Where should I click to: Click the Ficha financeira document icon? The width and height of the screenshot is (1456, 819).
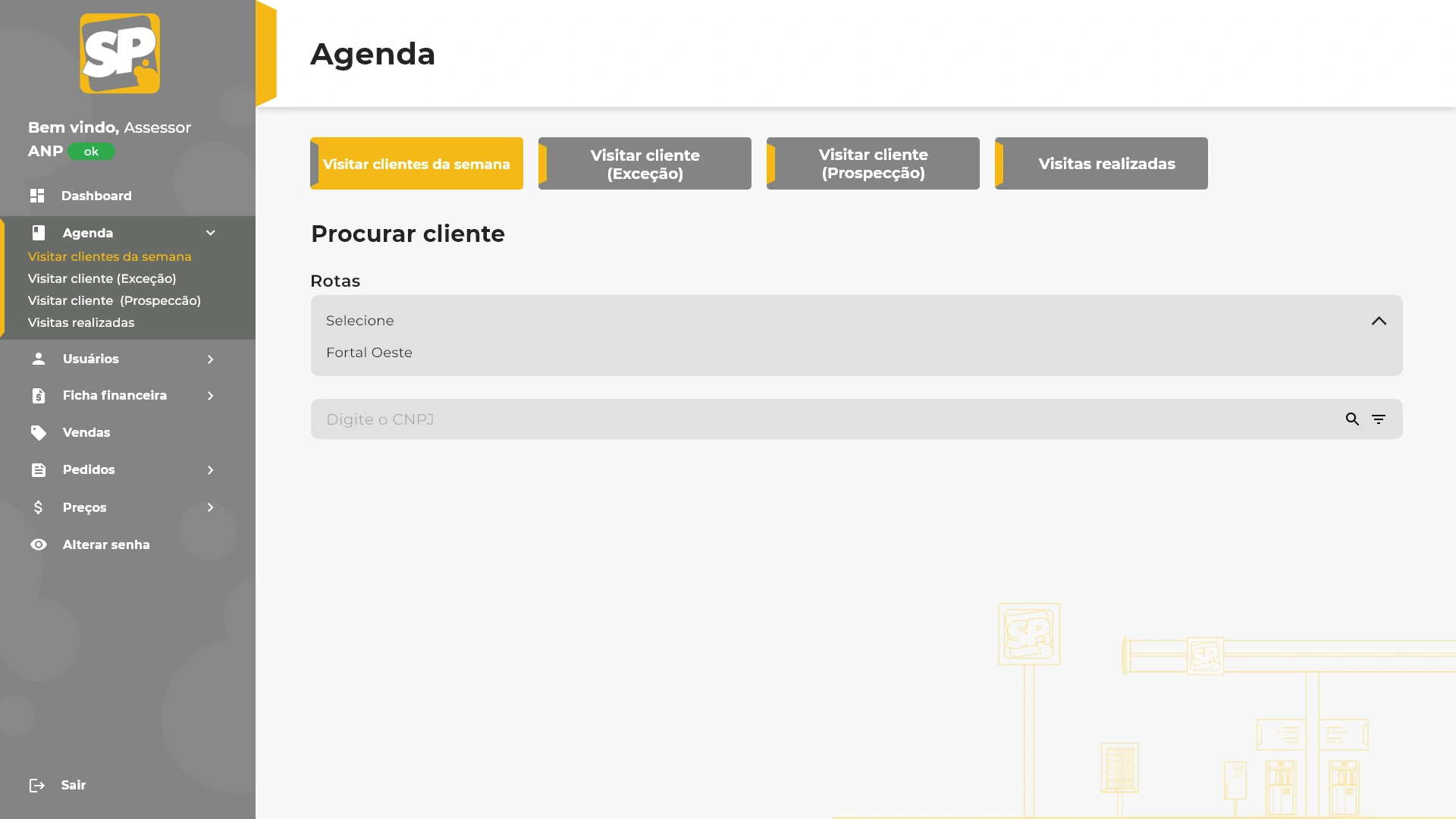pos(39,395)
